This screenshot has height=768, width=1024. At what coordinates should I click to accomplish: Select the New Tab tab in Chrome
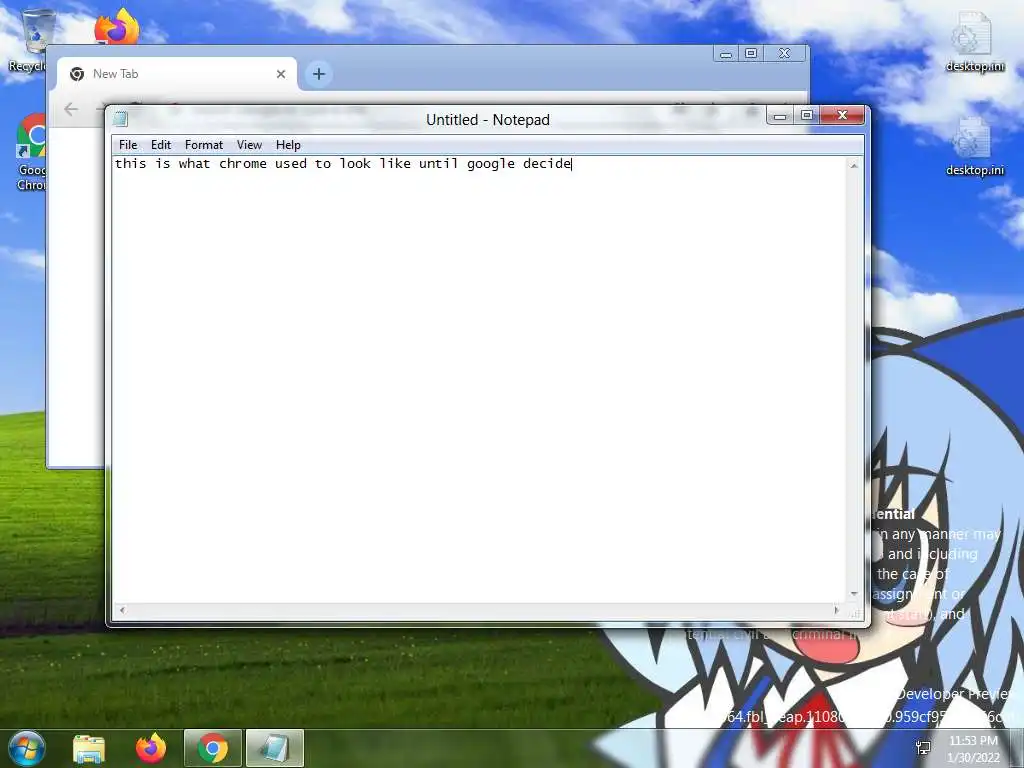177,74
